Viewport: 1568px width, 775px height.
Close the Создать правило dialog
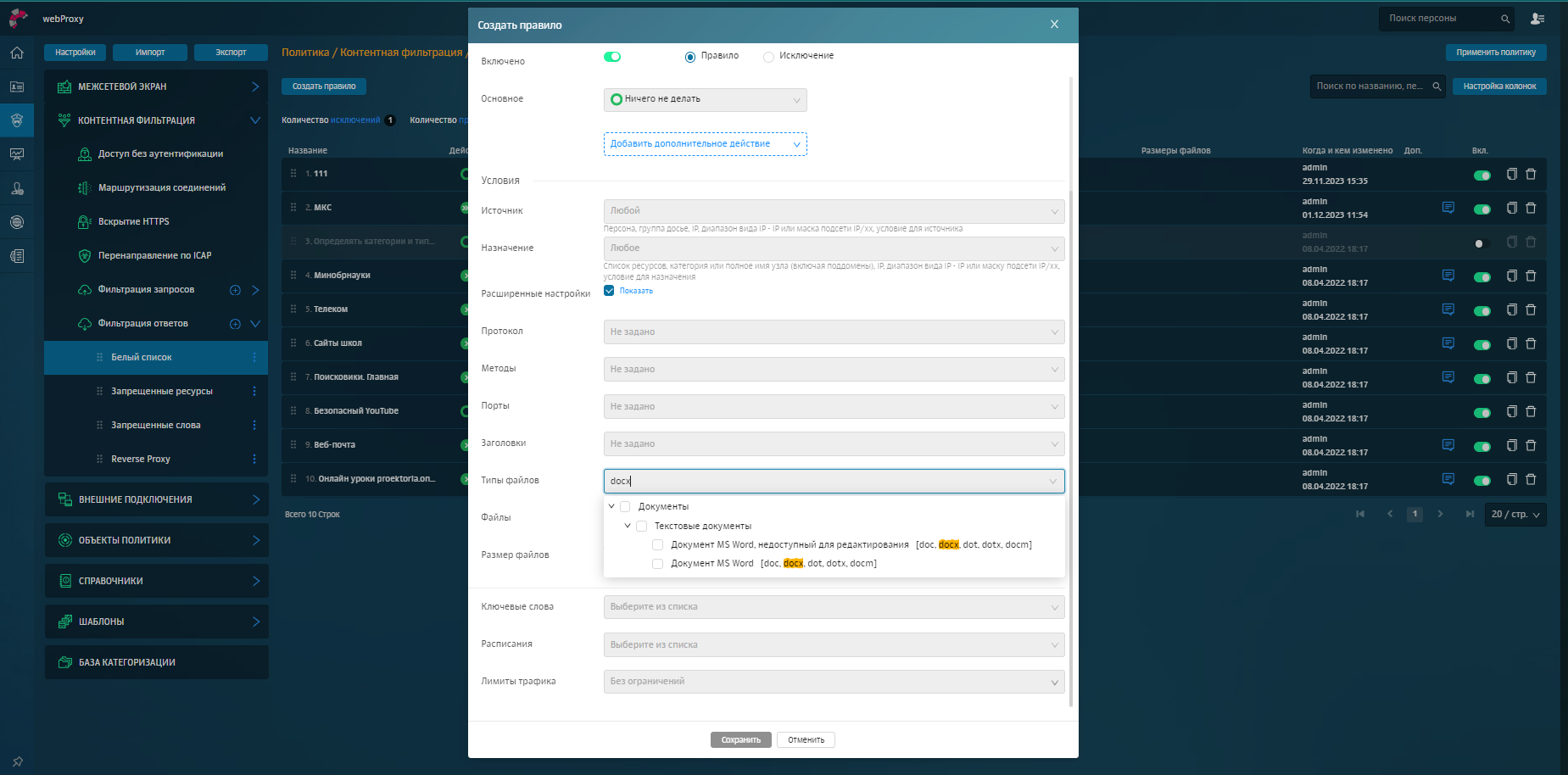(1054, 25)
